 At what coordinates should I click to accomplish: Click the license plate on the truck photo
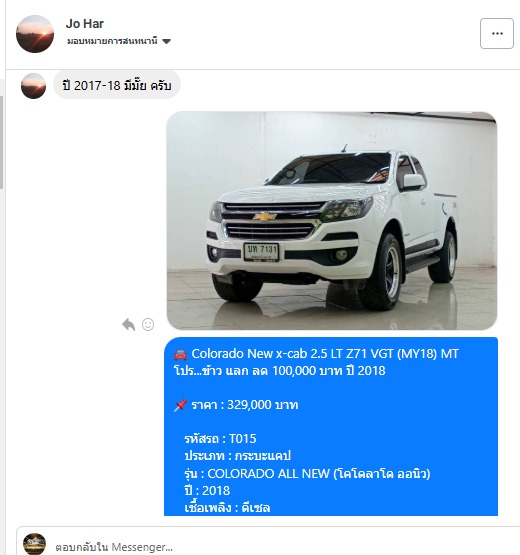click(x=262, y=252)
